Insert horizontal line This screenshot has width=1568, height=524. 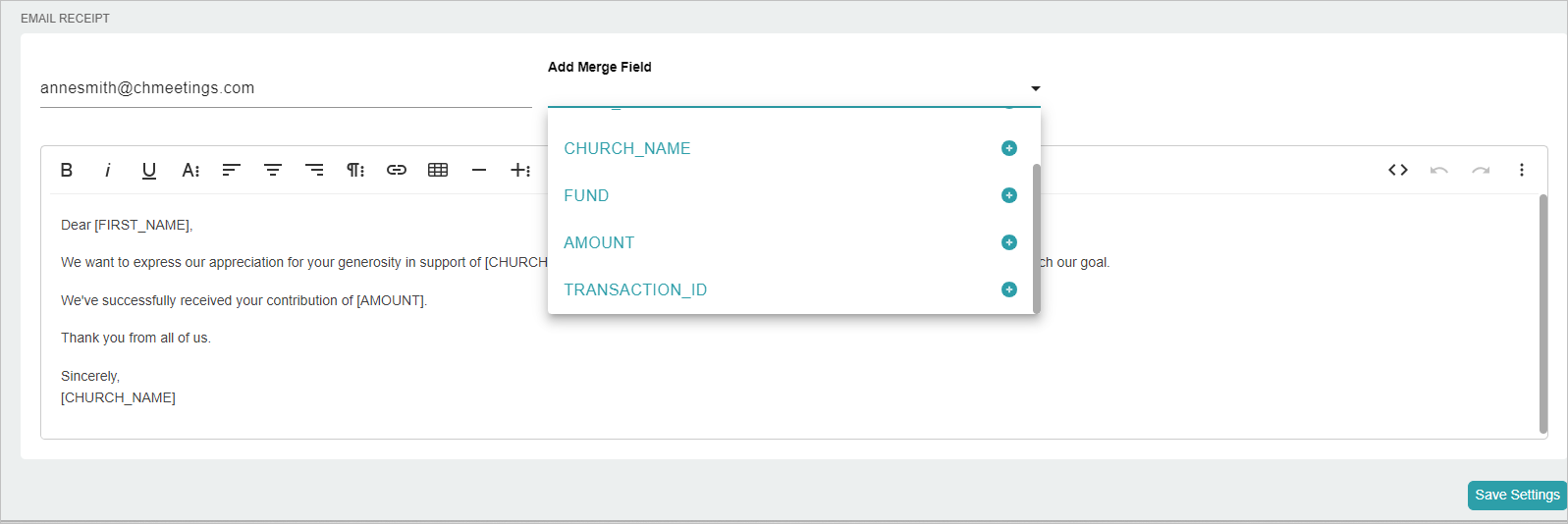pos(479,170)
